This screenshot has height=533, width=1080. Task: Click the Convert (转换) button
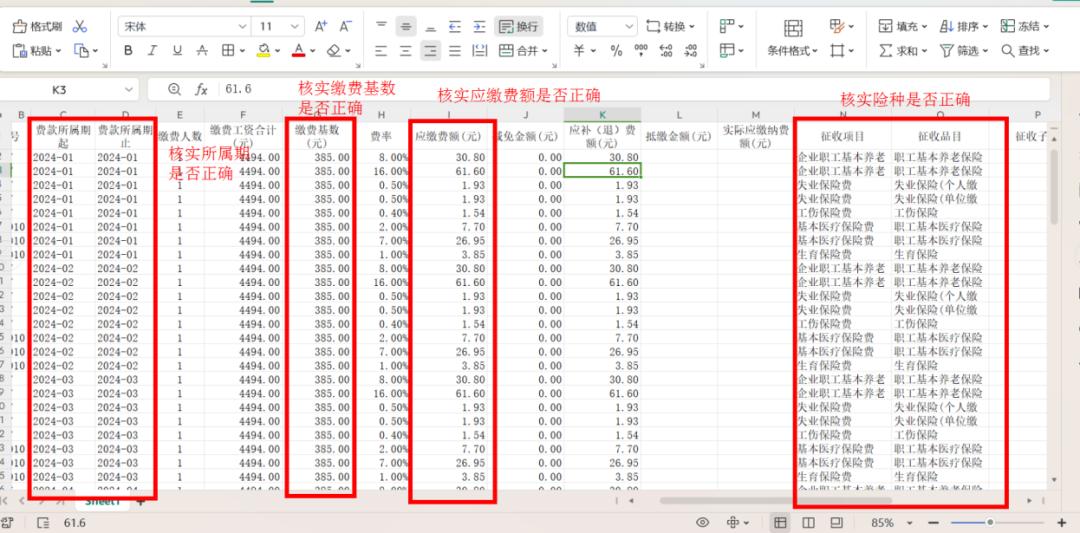[x=671, y=27]
